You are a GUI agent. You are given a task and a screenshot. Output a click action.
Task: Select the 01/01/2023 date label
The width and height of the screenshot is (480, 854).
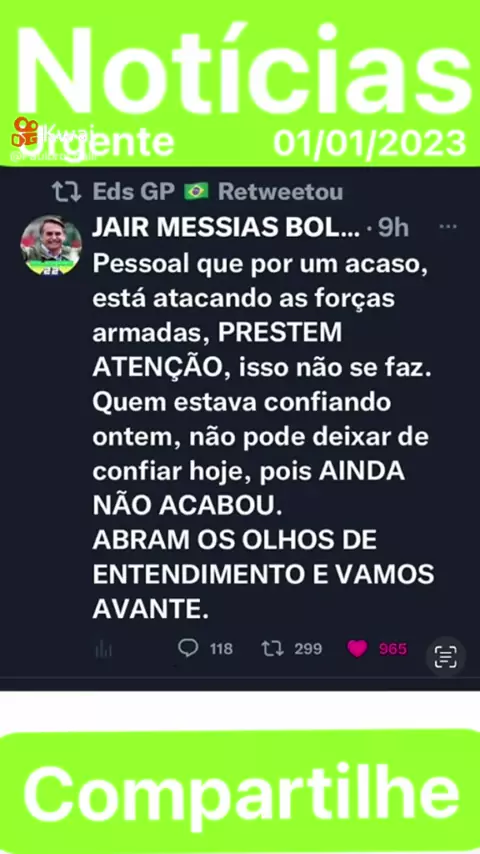[x=370, y=143]
